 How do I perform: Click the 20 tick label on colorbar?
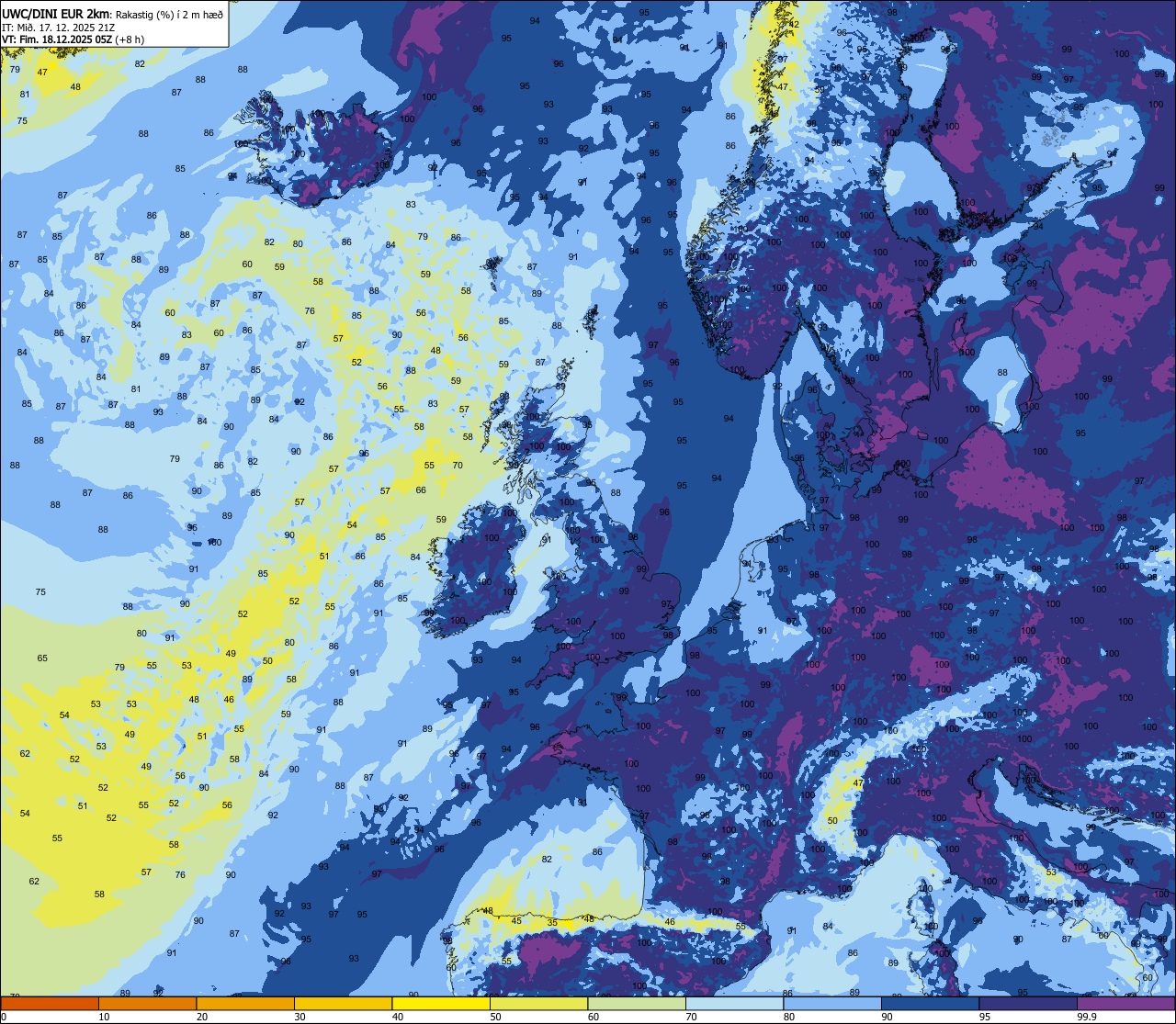[x=202, y=1017]
